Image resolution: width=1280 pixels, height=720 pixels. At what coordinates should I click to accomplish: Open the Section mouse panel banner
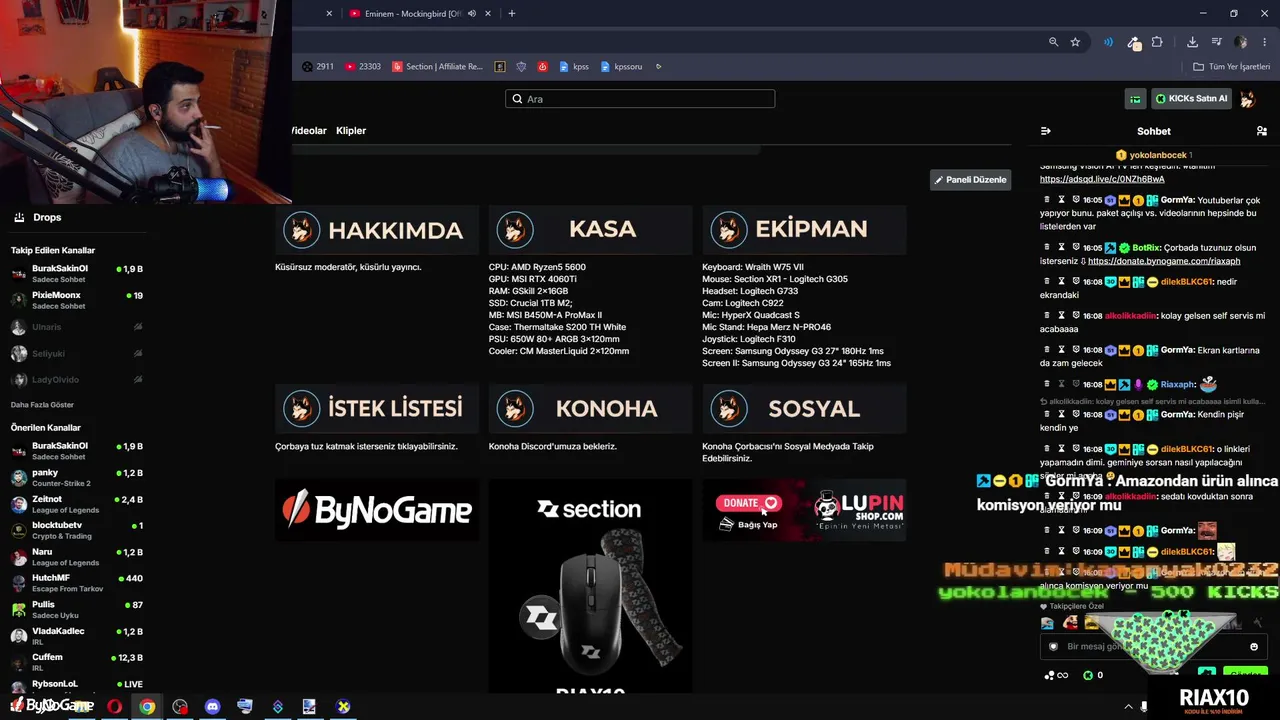click(590, 586)
